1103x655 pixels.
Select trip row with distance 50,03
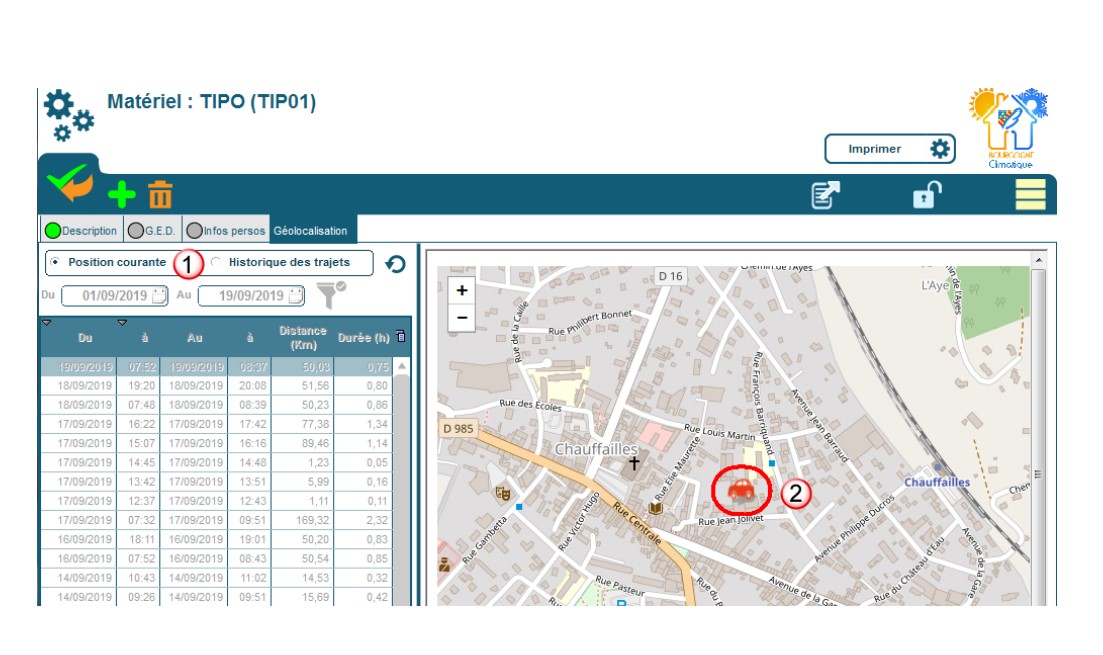coord(217,367)
